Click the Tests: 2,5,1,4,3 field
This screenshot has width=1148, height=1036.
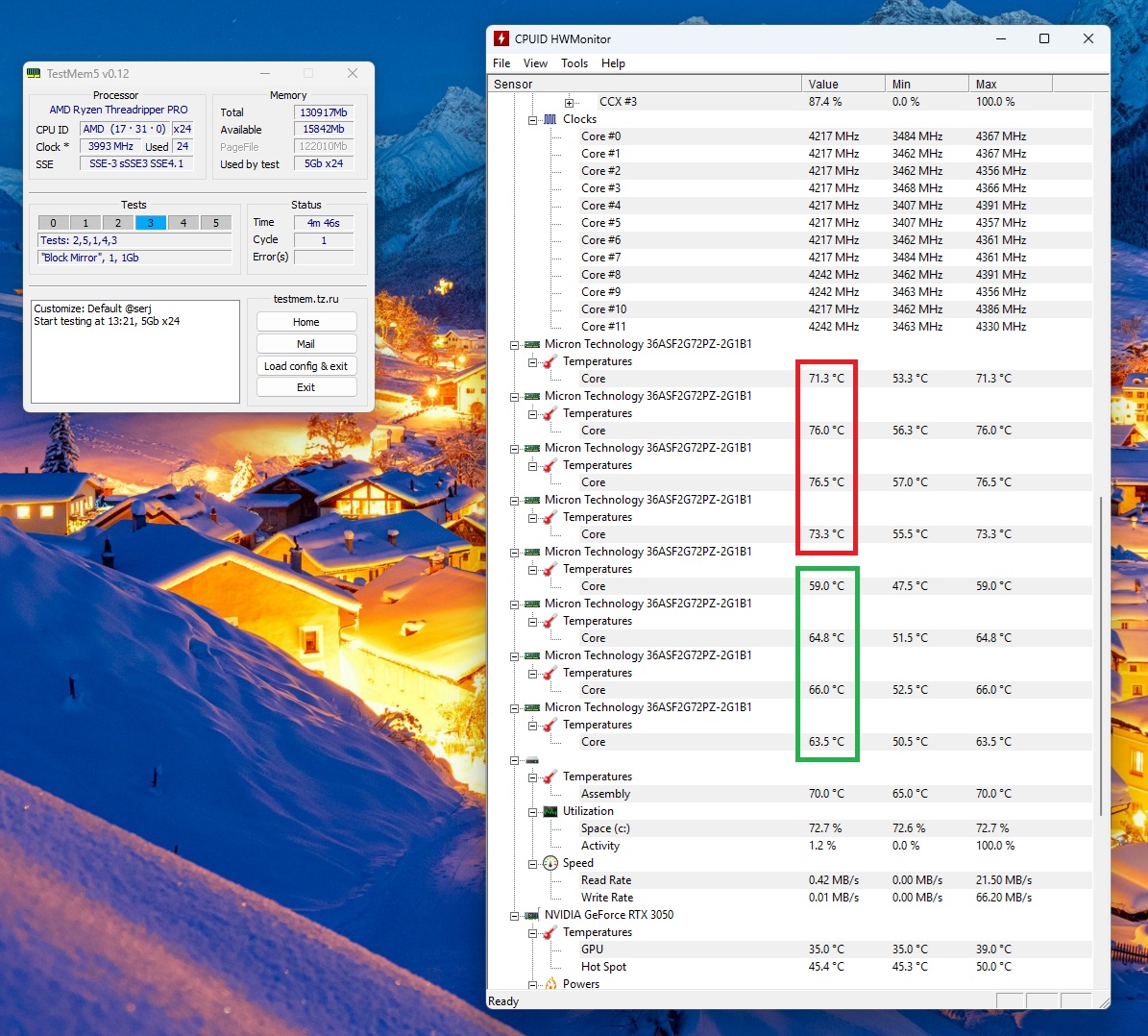pyautogui.click(x=134, y=240)
